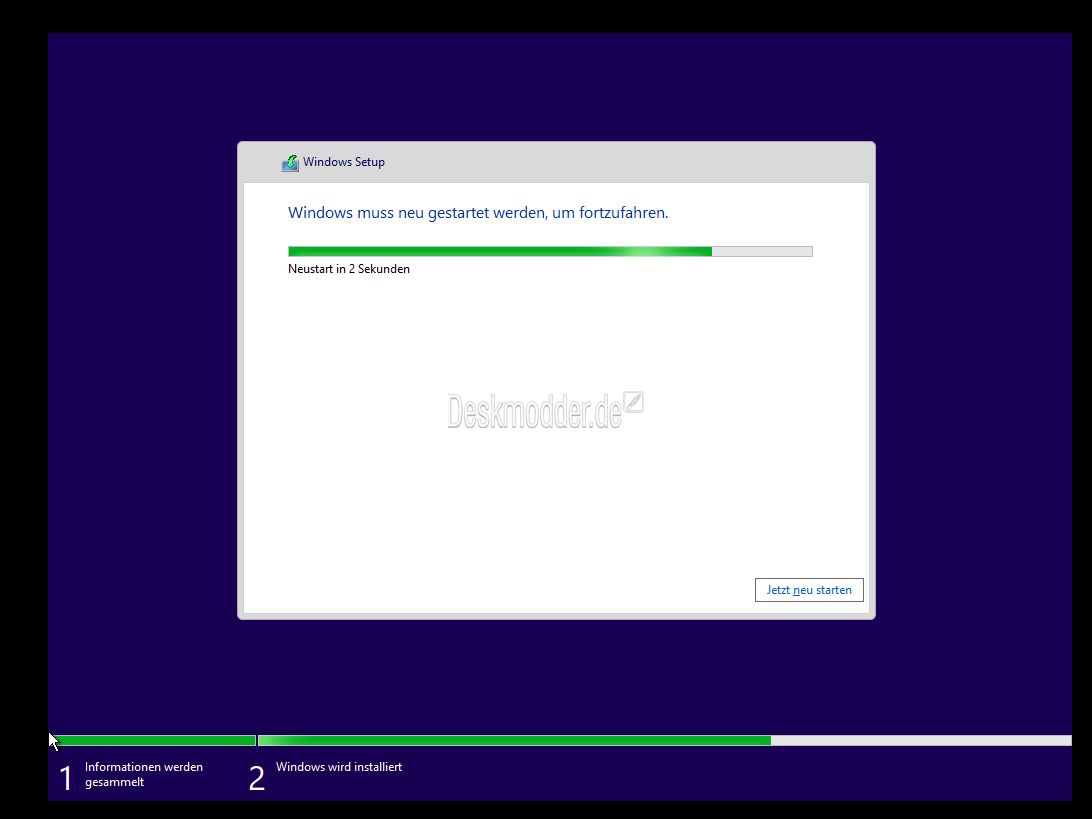Click the step number 2

pos(256,778)
